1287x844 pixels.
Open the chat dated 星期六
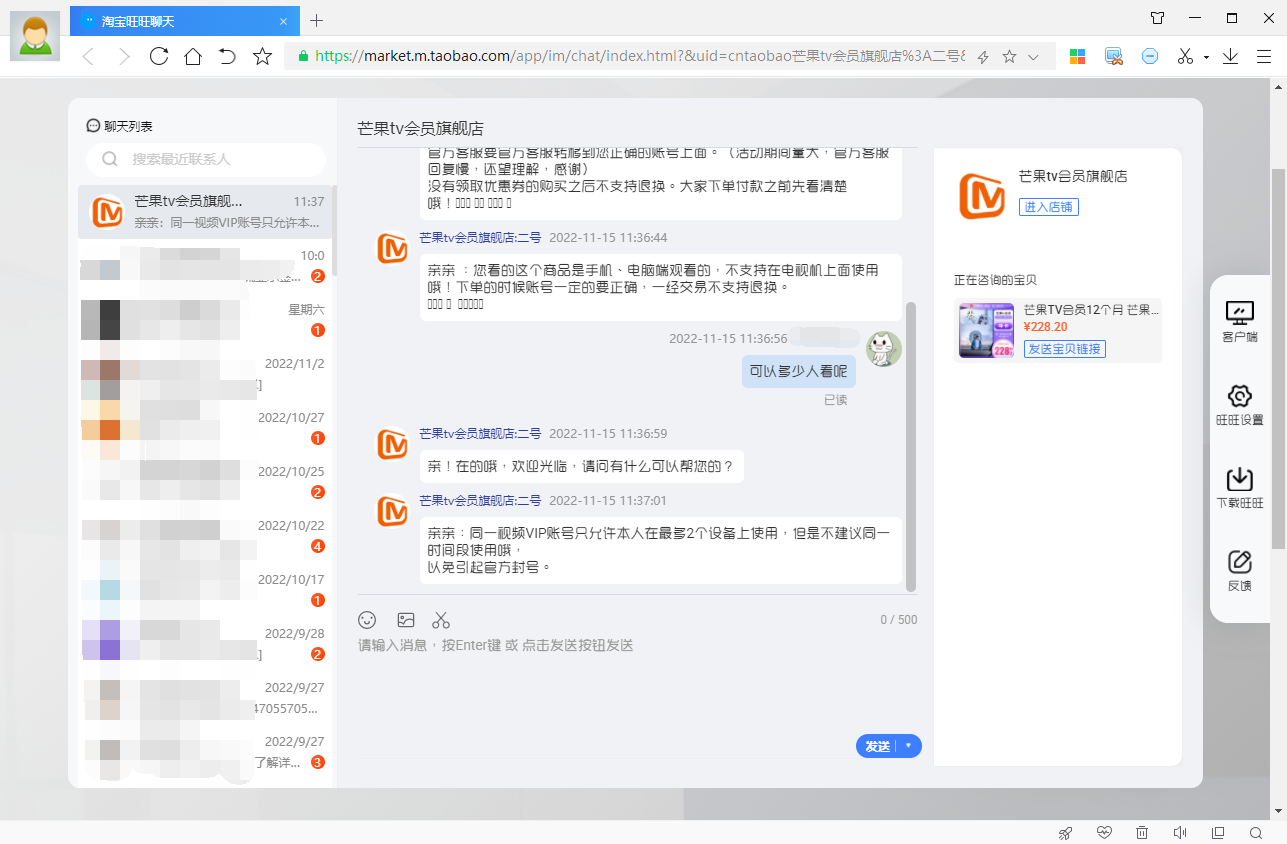pos(205,320)
